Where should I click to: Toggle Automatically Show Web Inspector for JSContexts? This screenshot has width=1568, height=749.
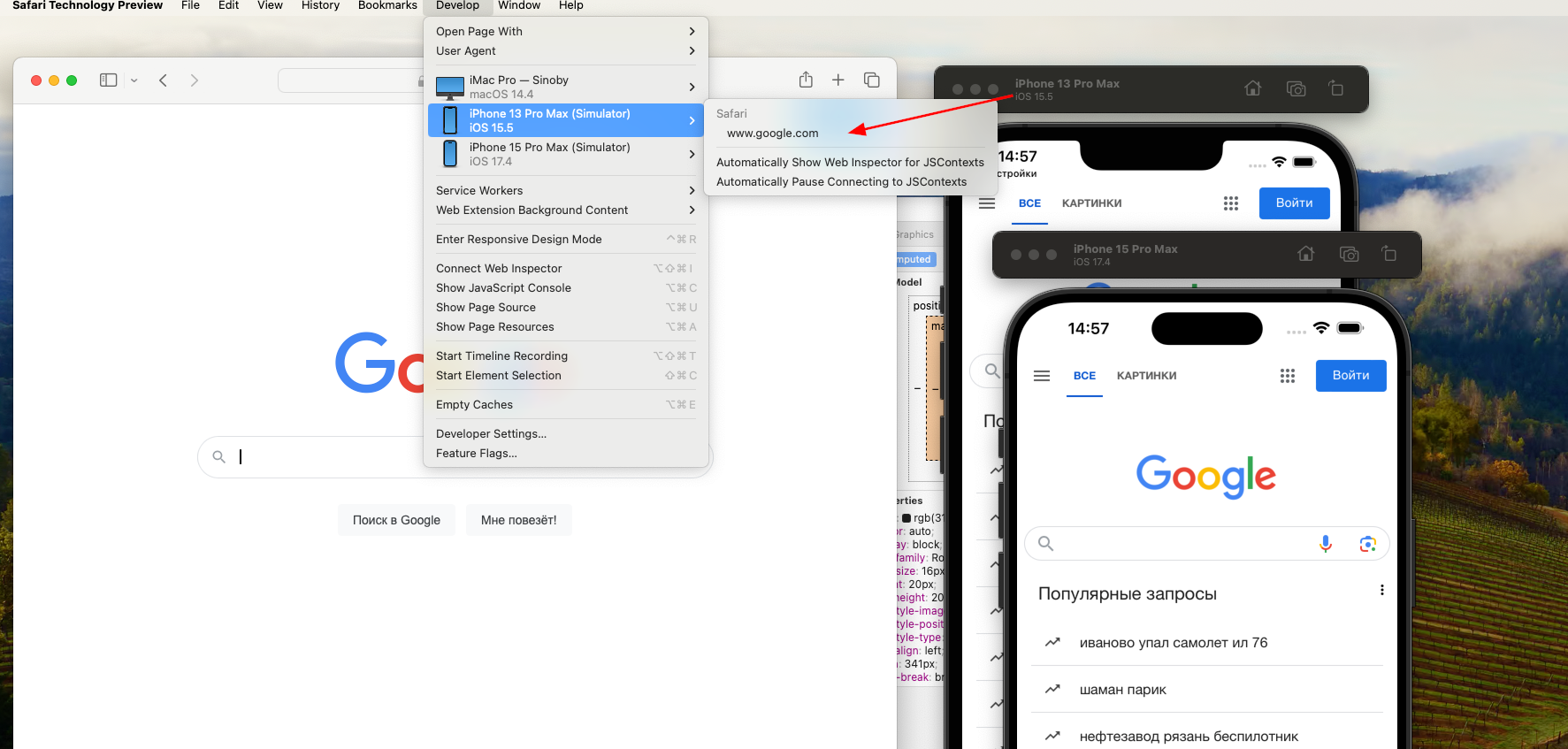(850, 162)
